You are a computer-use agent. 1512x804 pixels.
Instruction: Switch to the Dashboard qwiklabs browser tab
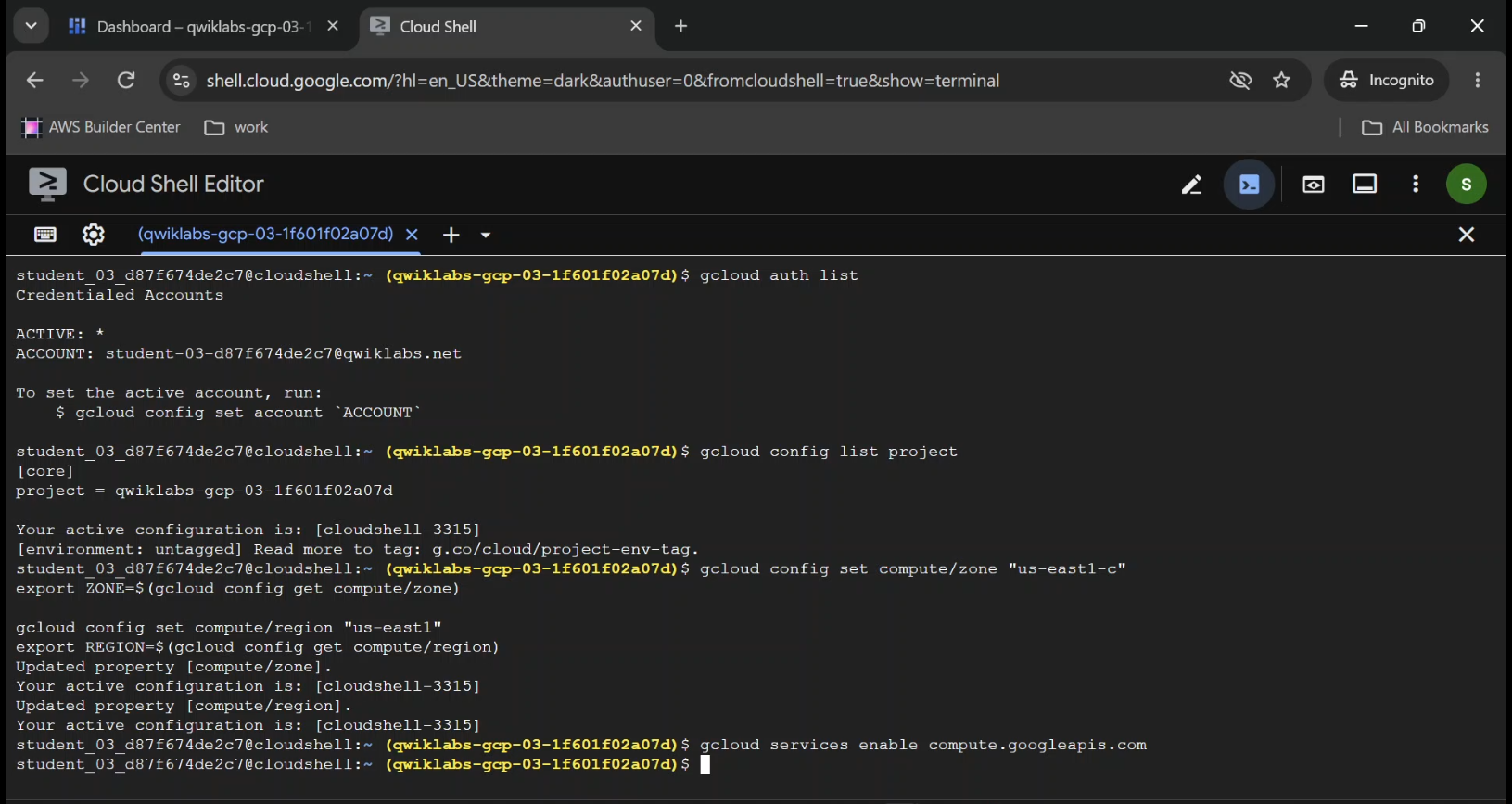tap(190, 27)
